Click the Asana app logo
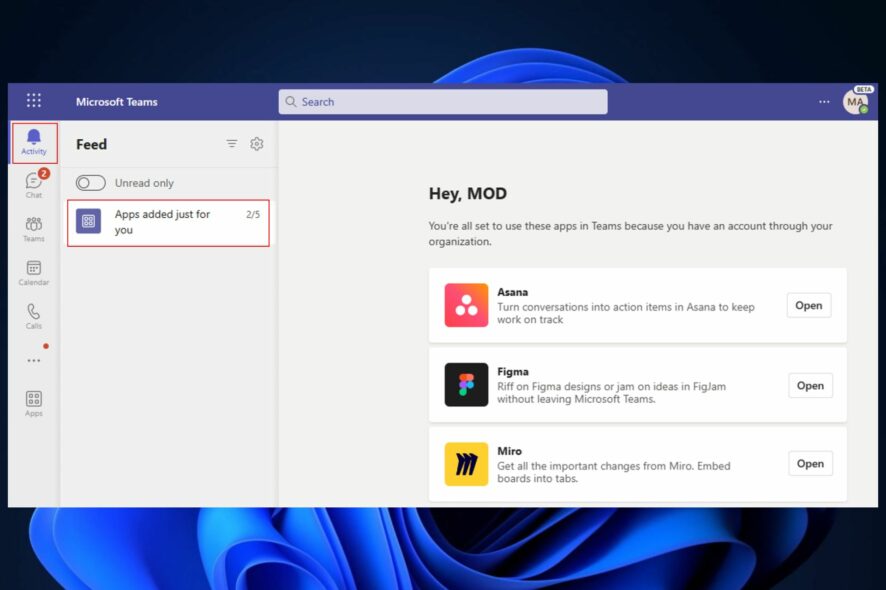886x590 pixels. (x=466, y=305)
